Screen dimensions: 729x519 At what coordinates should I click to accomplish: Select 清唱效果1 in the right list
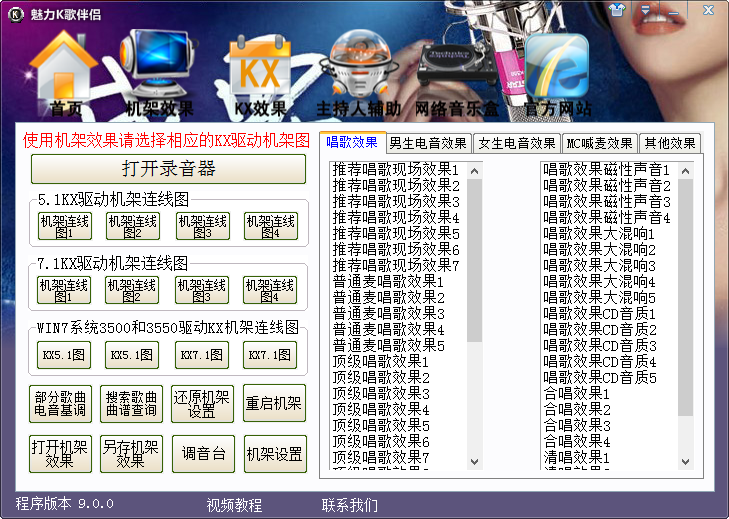pos(577,457)
